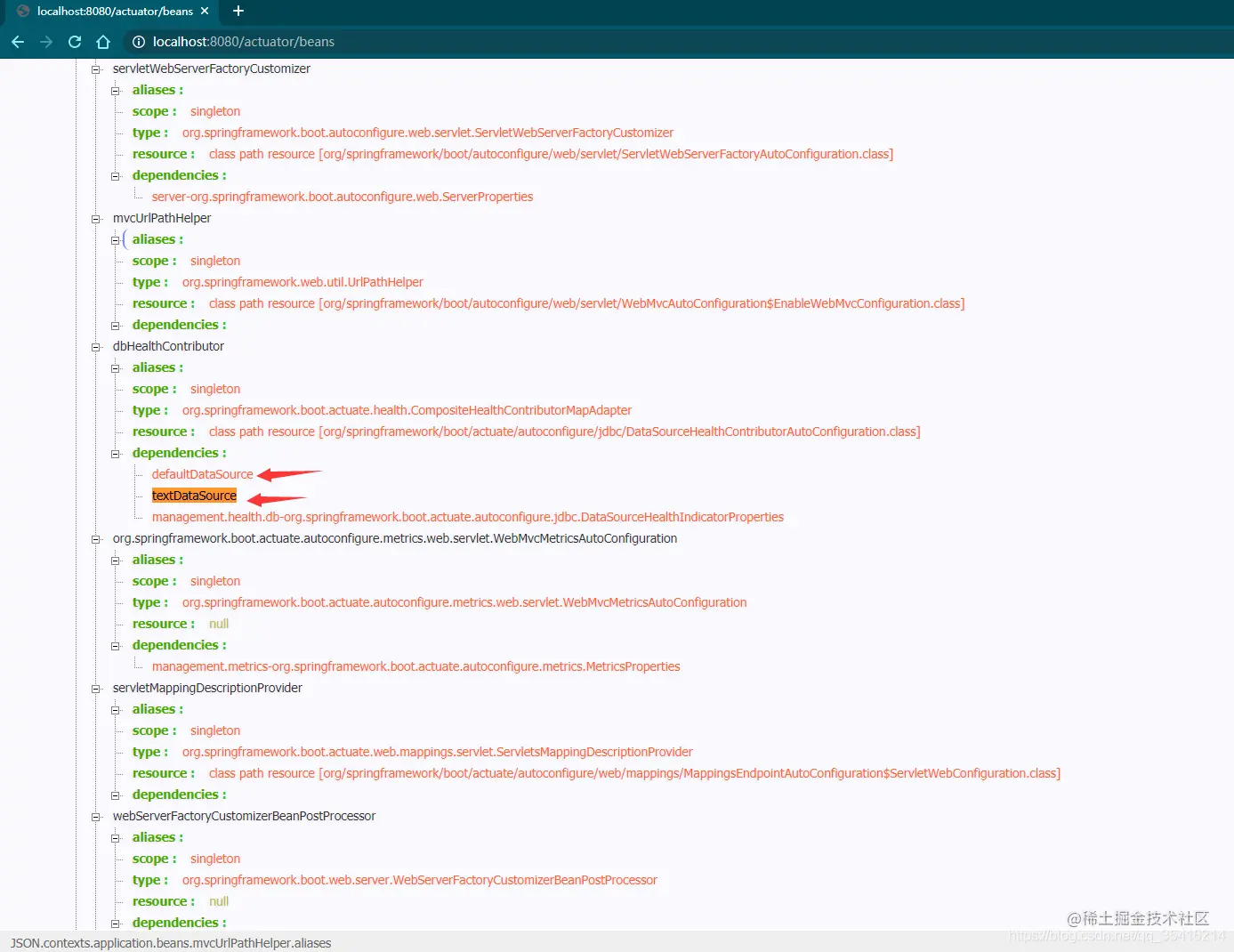Click the CompositeHealthContributorMapAdapter type value
Screen dimensions: 1234x952
pos(407,410)
